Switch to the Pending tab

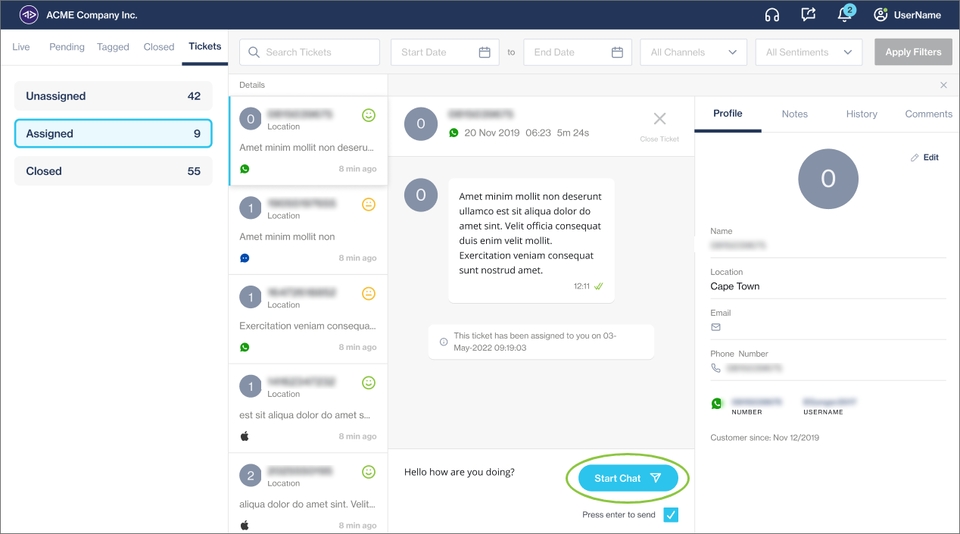[x=67, y=47]
